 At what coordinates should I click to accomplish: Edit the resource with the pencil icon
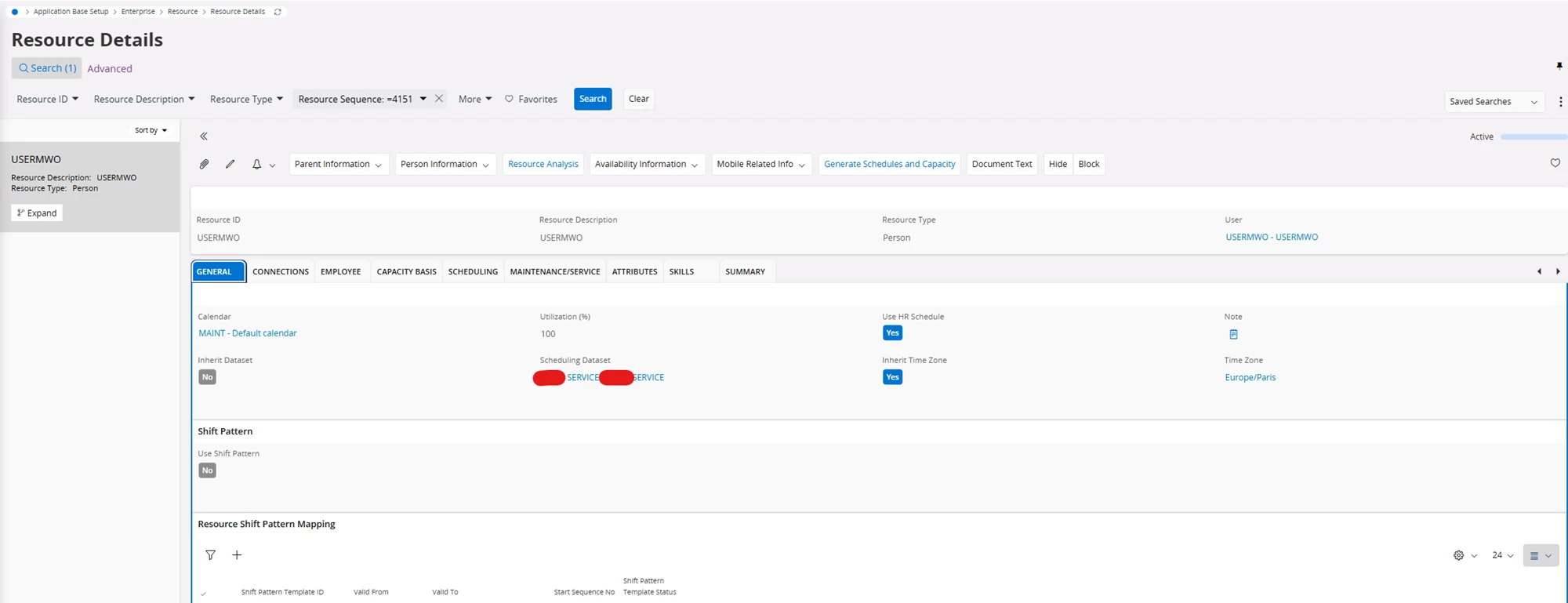[x=230, y=164]
